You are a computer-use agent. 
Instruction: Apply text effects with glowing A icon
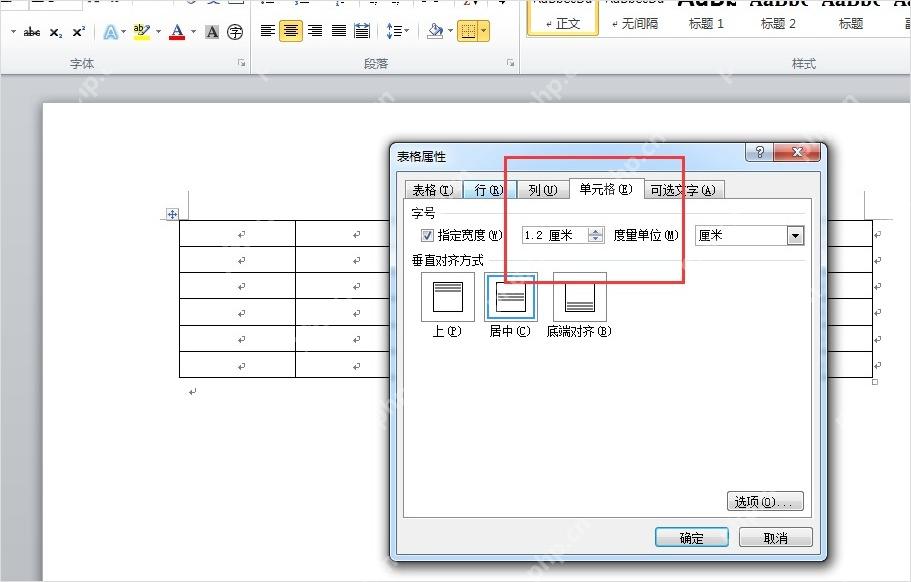[x=110, y=32]
